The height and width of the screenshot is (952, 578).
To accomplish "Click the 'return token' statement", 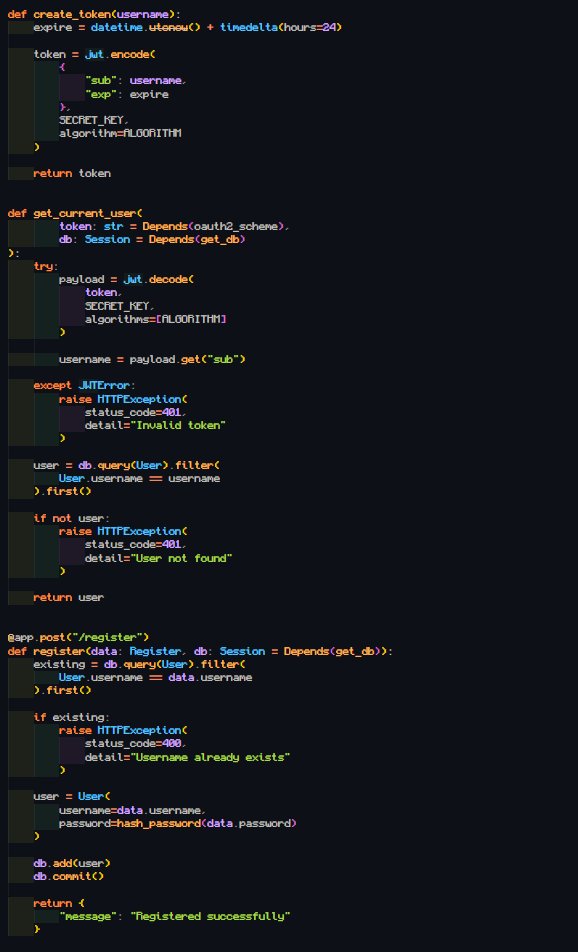I will 72,173.
